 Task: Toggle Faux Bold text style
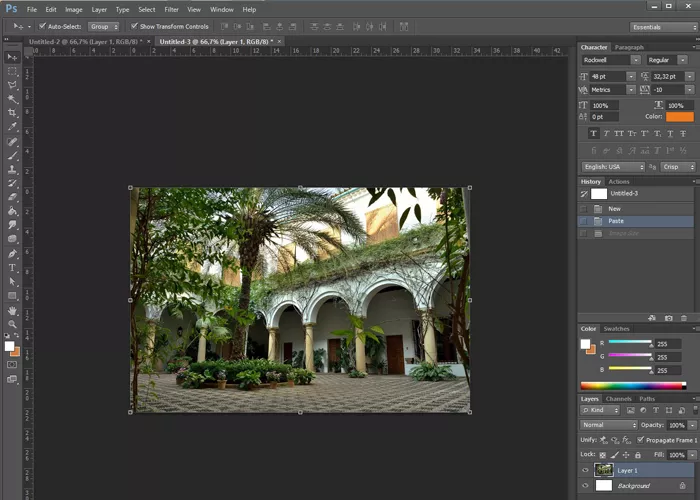593,133
